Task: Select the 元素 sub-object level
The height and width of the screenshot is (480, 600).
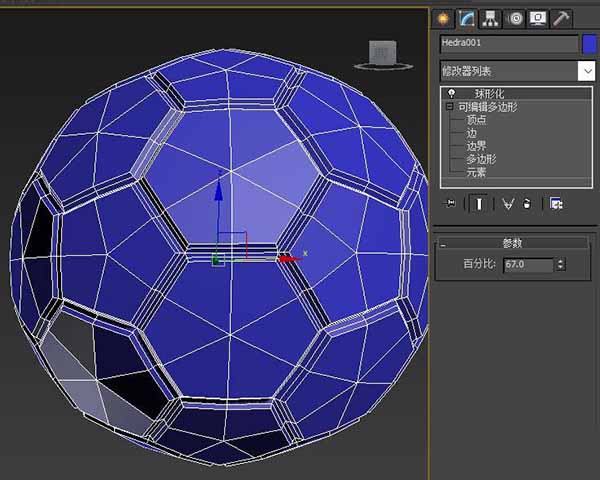Action: point(476,172)
